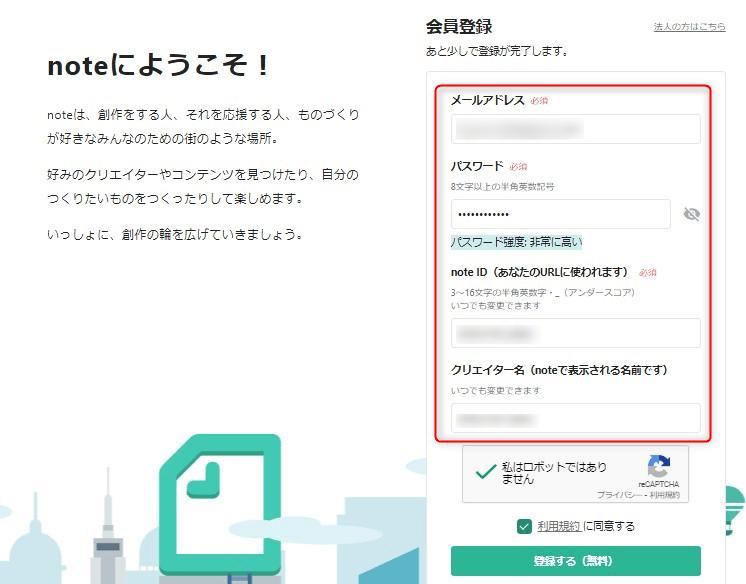Toggle the 利用規約に同意する checkbox

tap(524, 526)
